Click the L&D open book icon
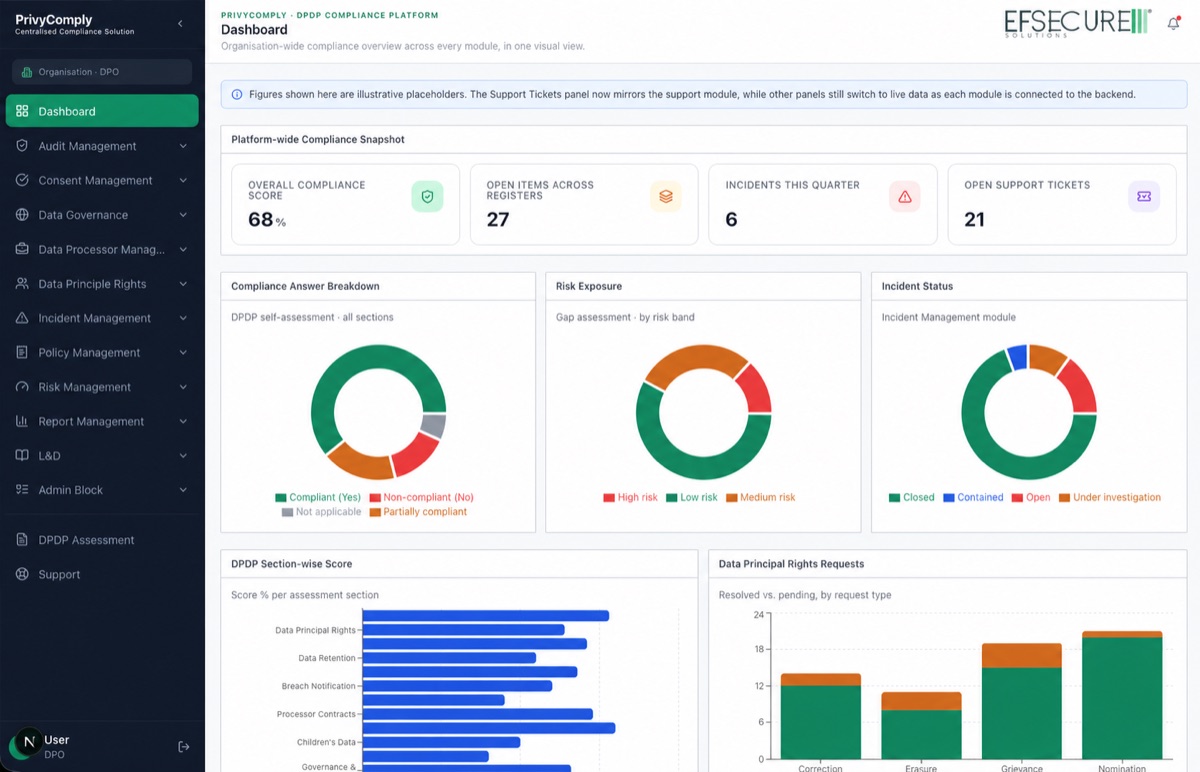Viewport: 1200px width, 772px height. (22, 455)
